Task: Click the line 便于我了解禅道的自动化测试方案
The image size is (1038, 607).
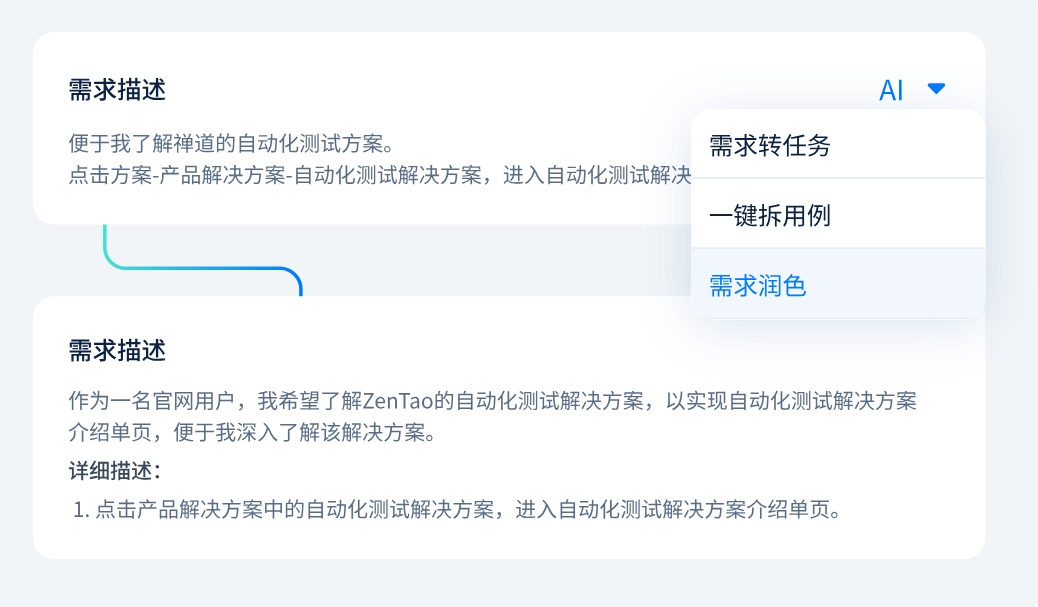Action: 233,144
